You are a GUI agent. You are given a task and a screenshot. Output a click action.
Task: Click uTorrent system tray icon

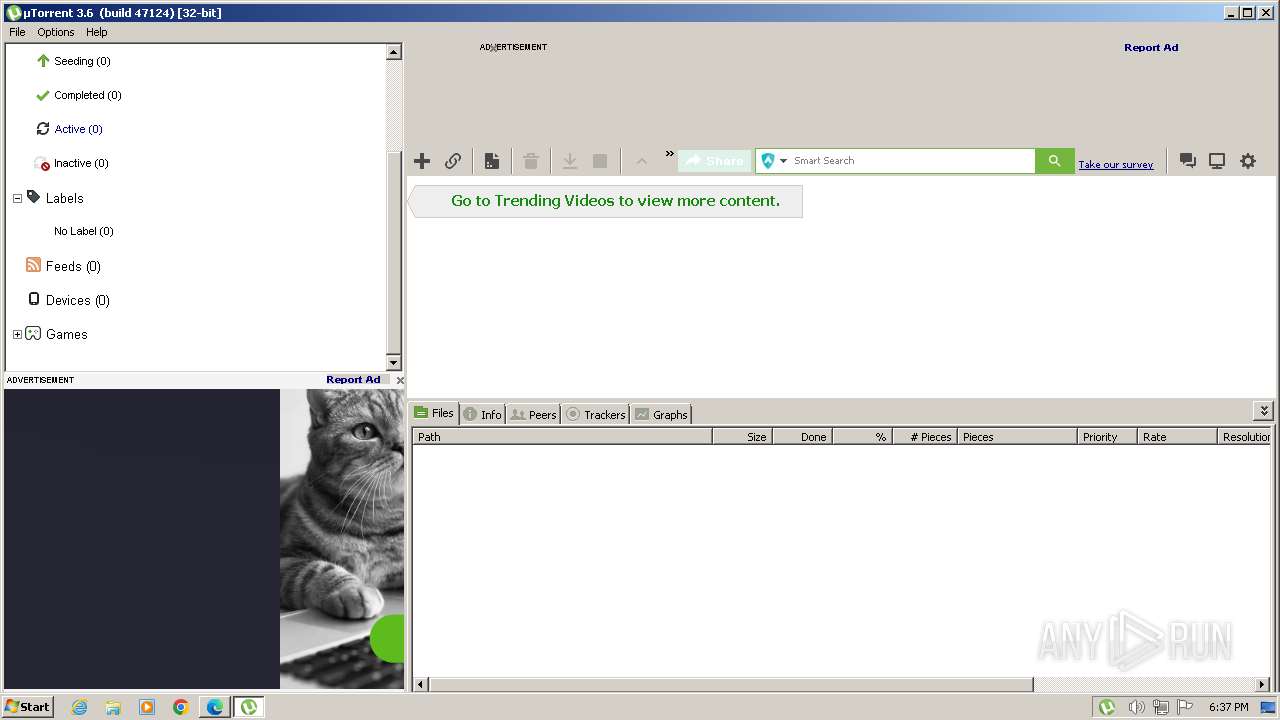pos(1107,707)
